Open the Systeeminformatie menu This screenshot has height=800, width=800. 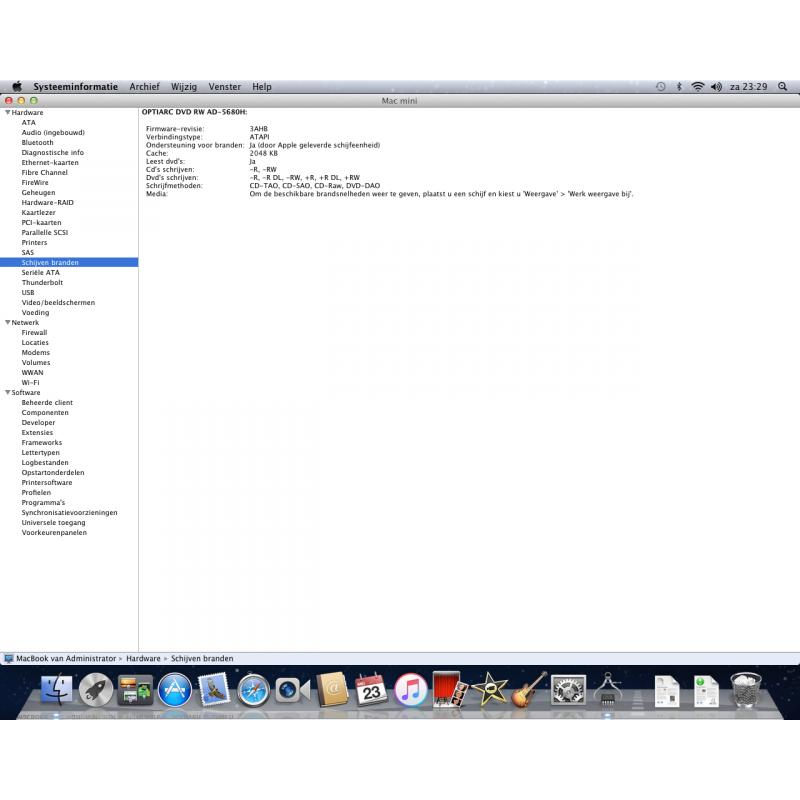[x=76, y=87]
